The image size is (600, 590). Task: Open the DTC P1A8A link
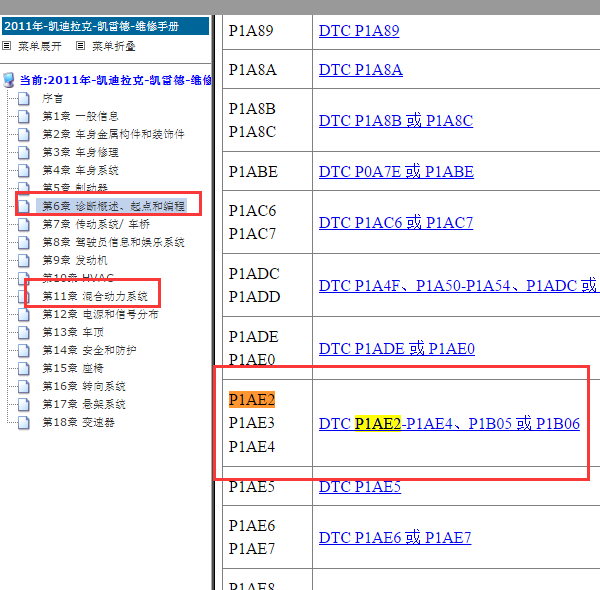pos(361,70)
